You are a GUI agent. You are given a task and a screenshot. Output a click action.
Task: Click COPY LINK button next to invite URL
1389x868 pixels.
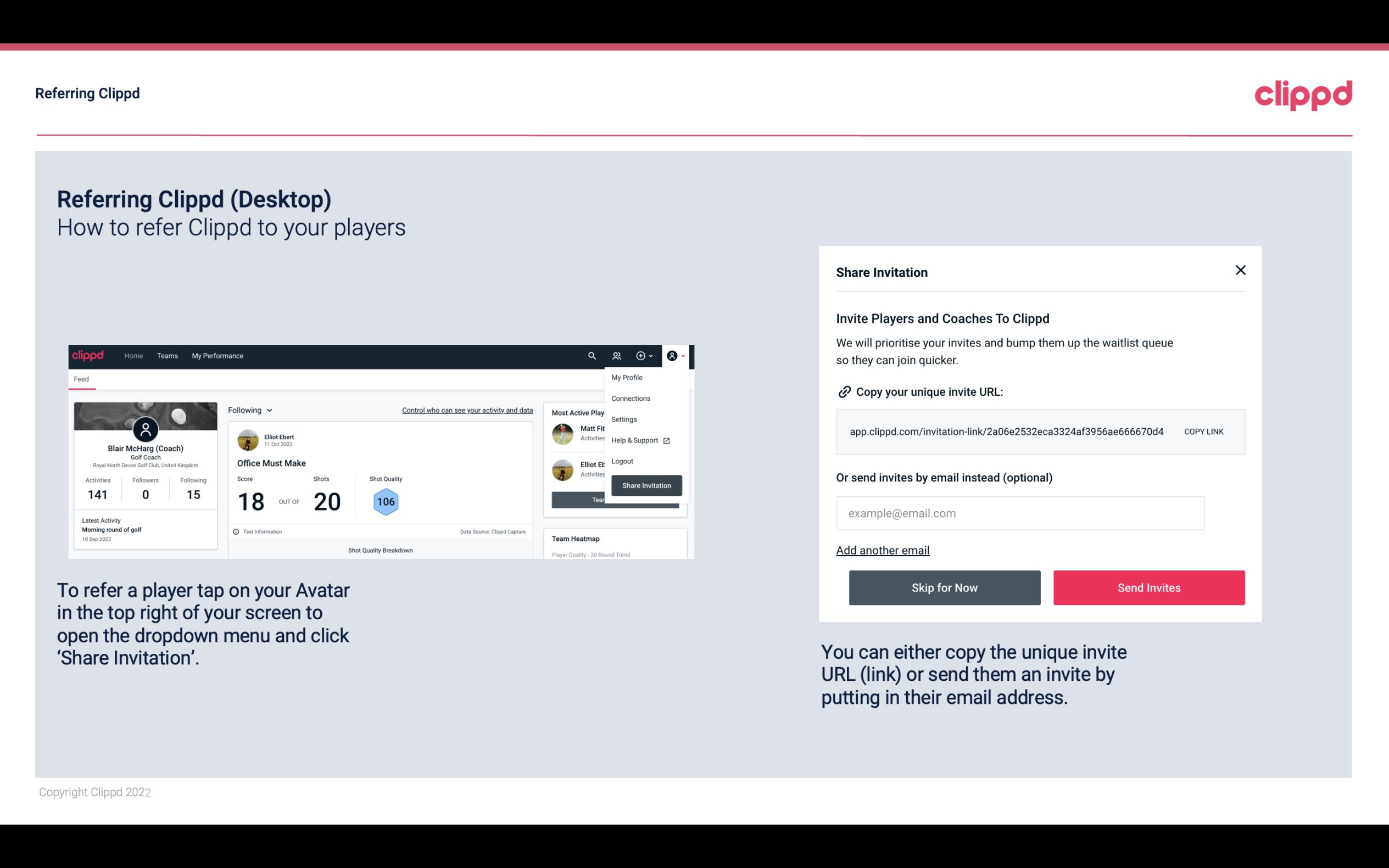click(1203, 431)
